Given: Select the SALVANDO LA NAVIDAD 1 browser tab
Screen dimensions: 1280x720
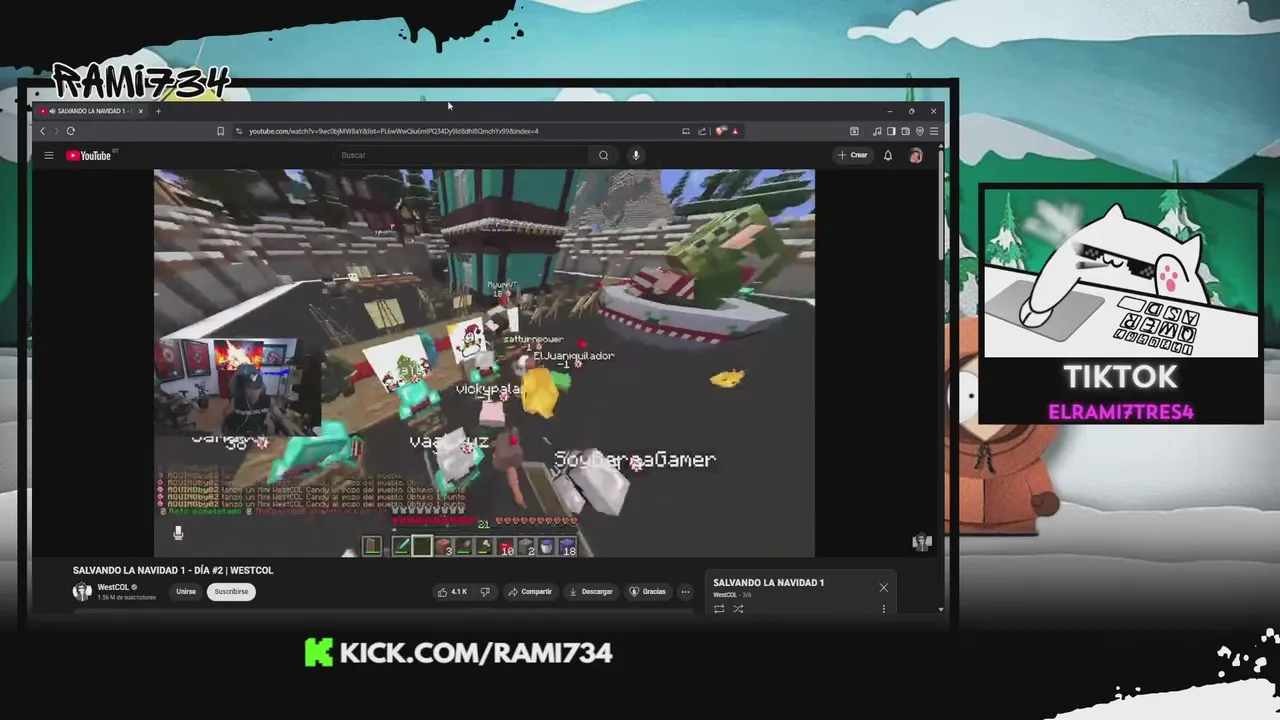Looking at the screenshot, I should 90,111.
